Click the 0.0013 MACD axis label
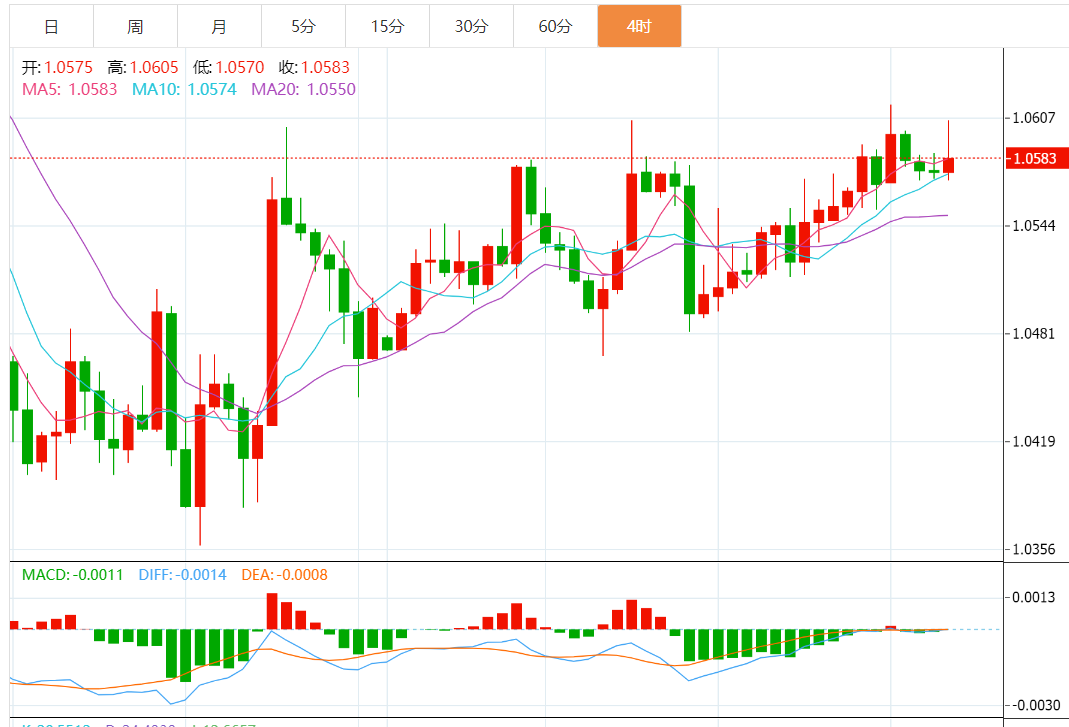This screenshot has height=727, width=1069. tap(1034, 597)
